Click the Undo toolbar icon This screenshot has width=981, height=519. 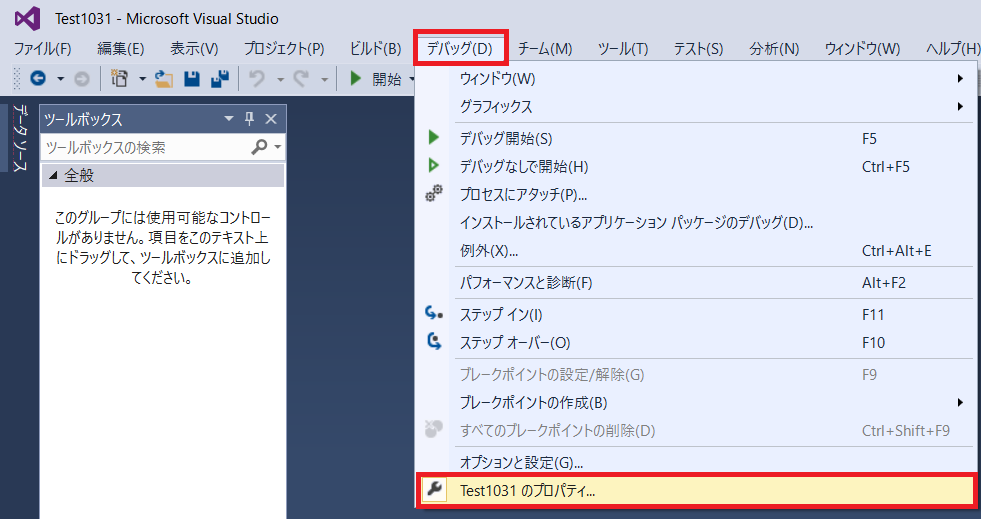click(257, 79)
